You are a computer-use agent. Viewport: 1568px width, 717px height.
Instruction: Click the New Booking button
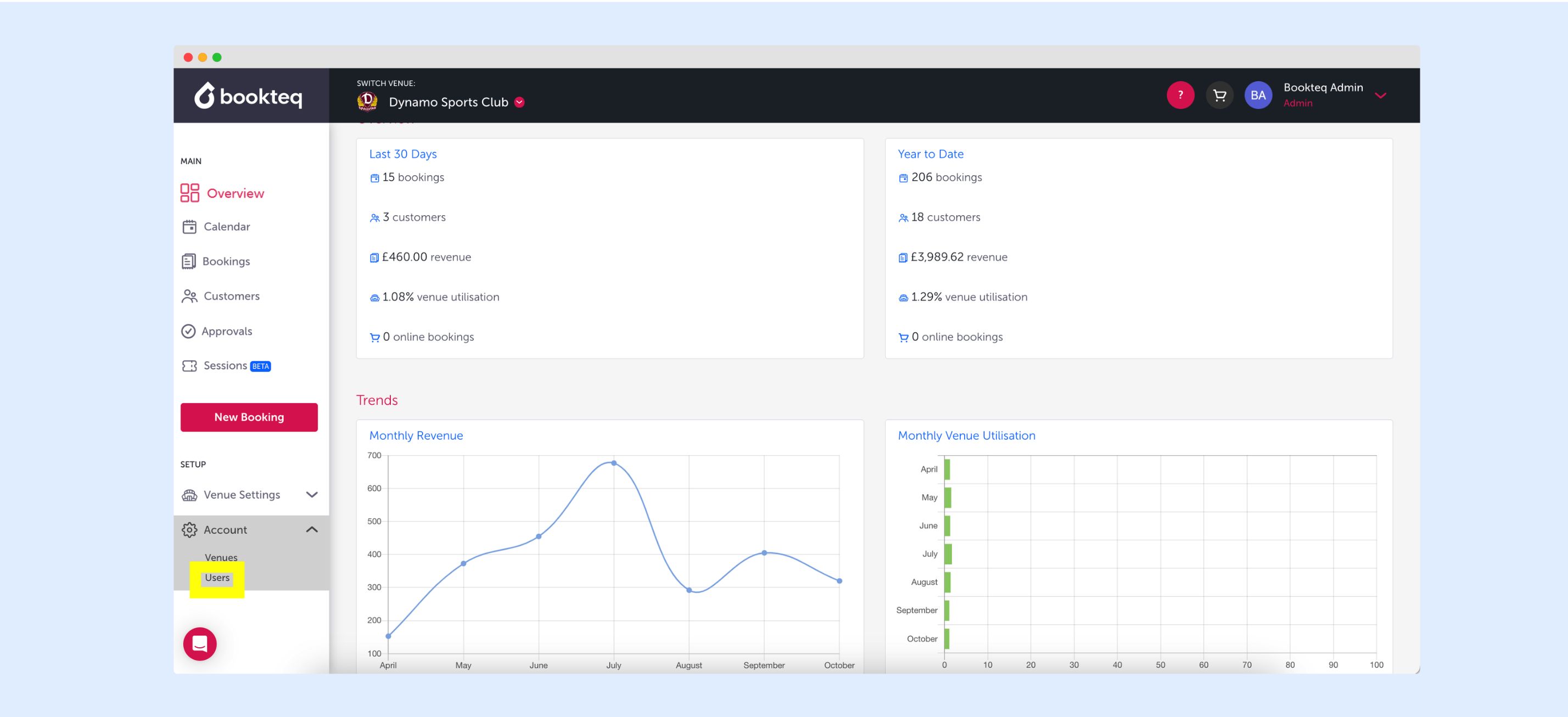(249, 417)
